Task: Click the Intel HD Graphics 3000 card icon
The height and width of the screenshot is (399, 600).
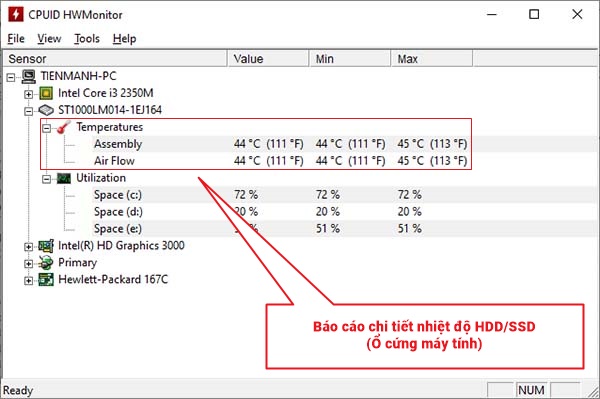Action: click(46, 246)
